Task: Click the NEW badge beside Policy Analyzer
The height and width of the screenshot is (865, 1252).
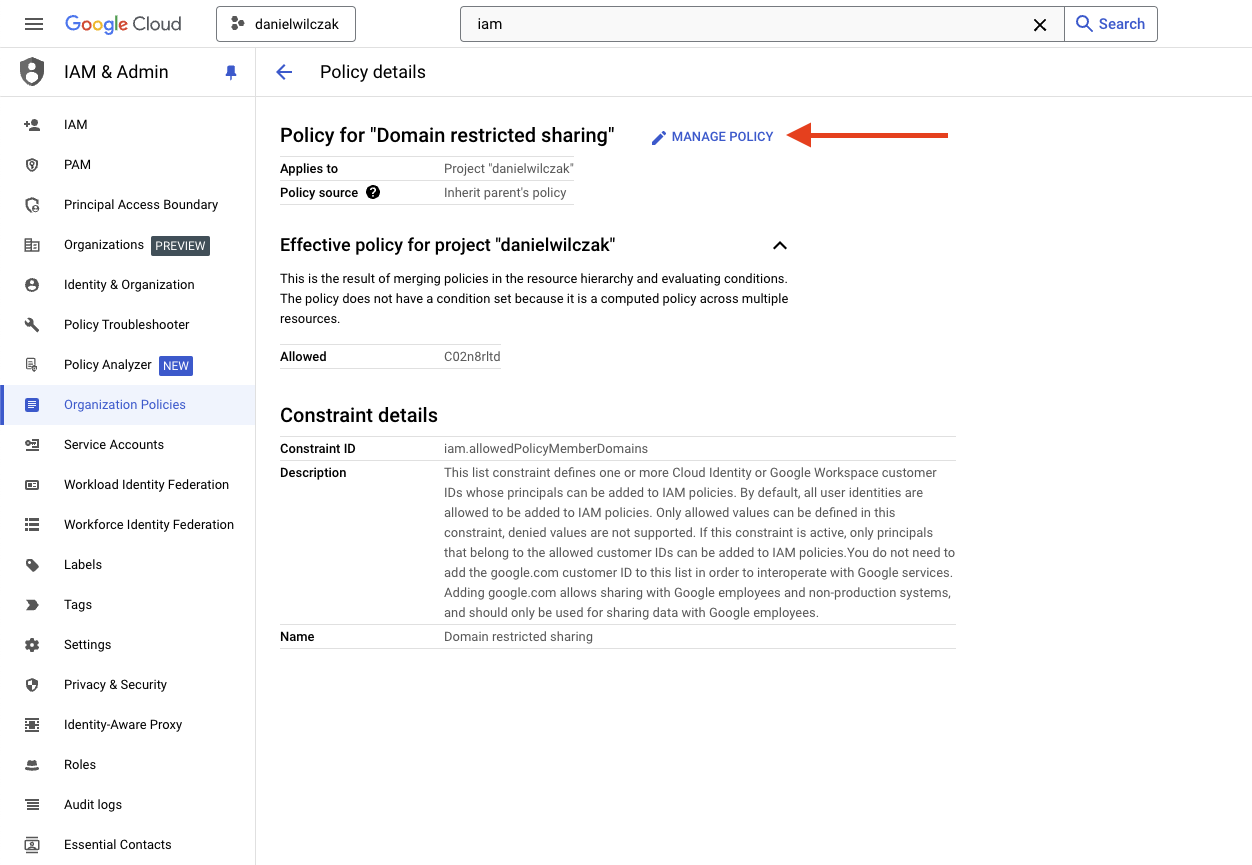Action: [176, 366]
